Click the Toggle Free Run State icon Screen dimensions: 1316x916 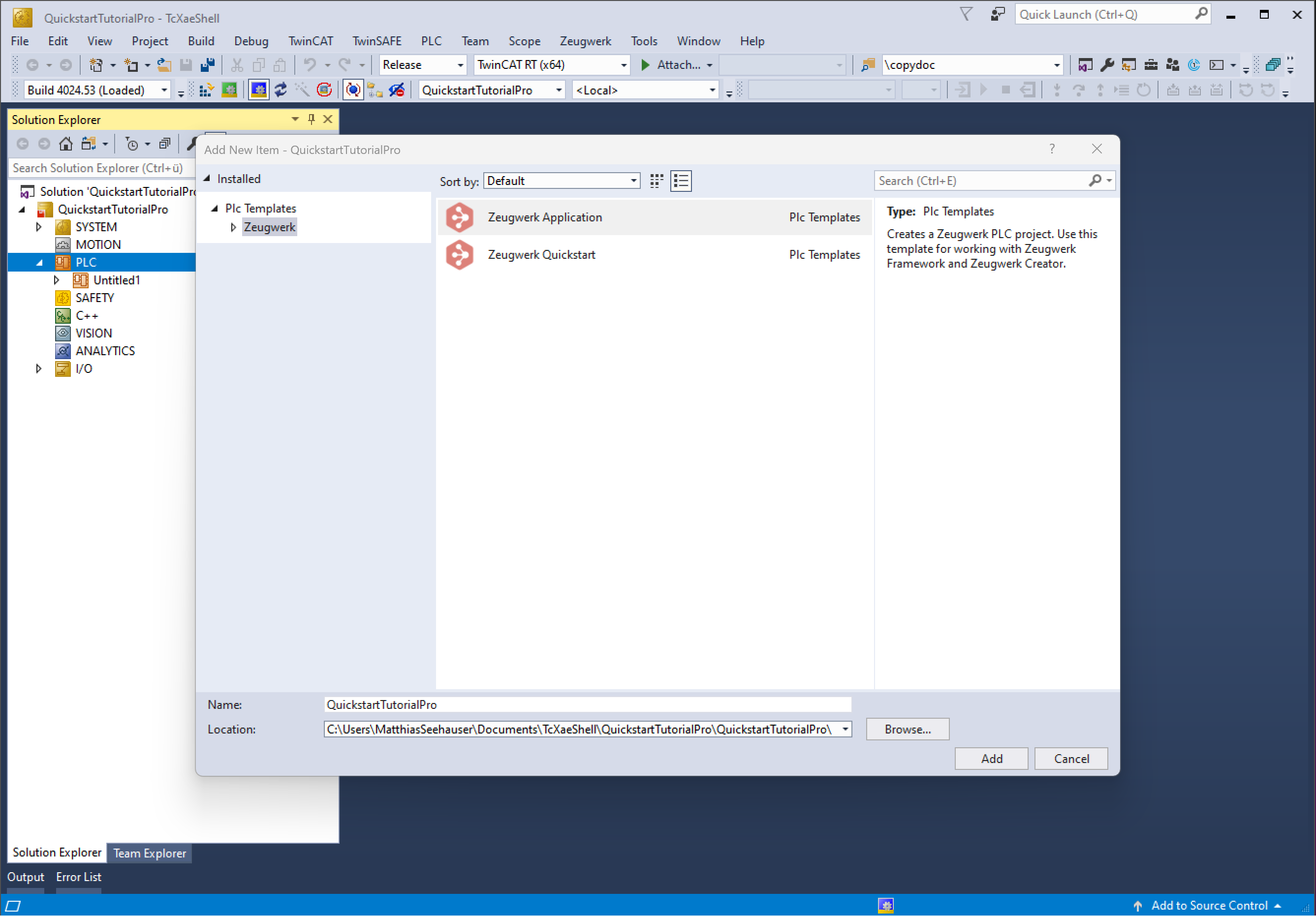coord(324,90)
